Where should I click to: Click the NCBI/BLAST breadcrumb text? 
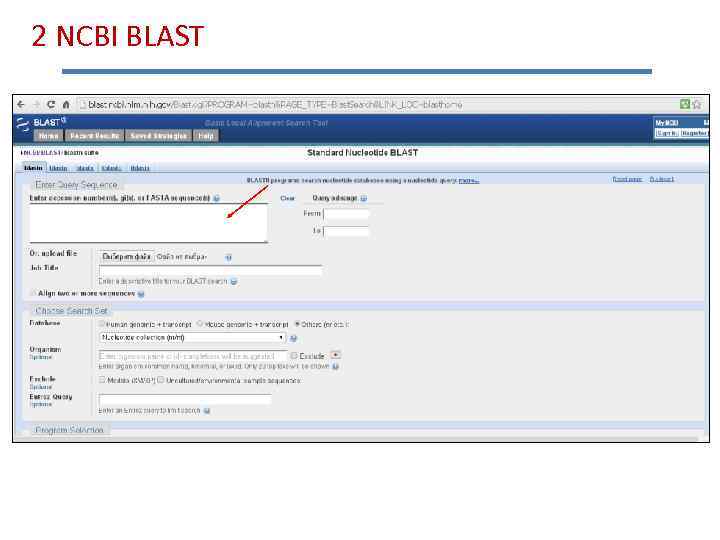click(41, 152)
